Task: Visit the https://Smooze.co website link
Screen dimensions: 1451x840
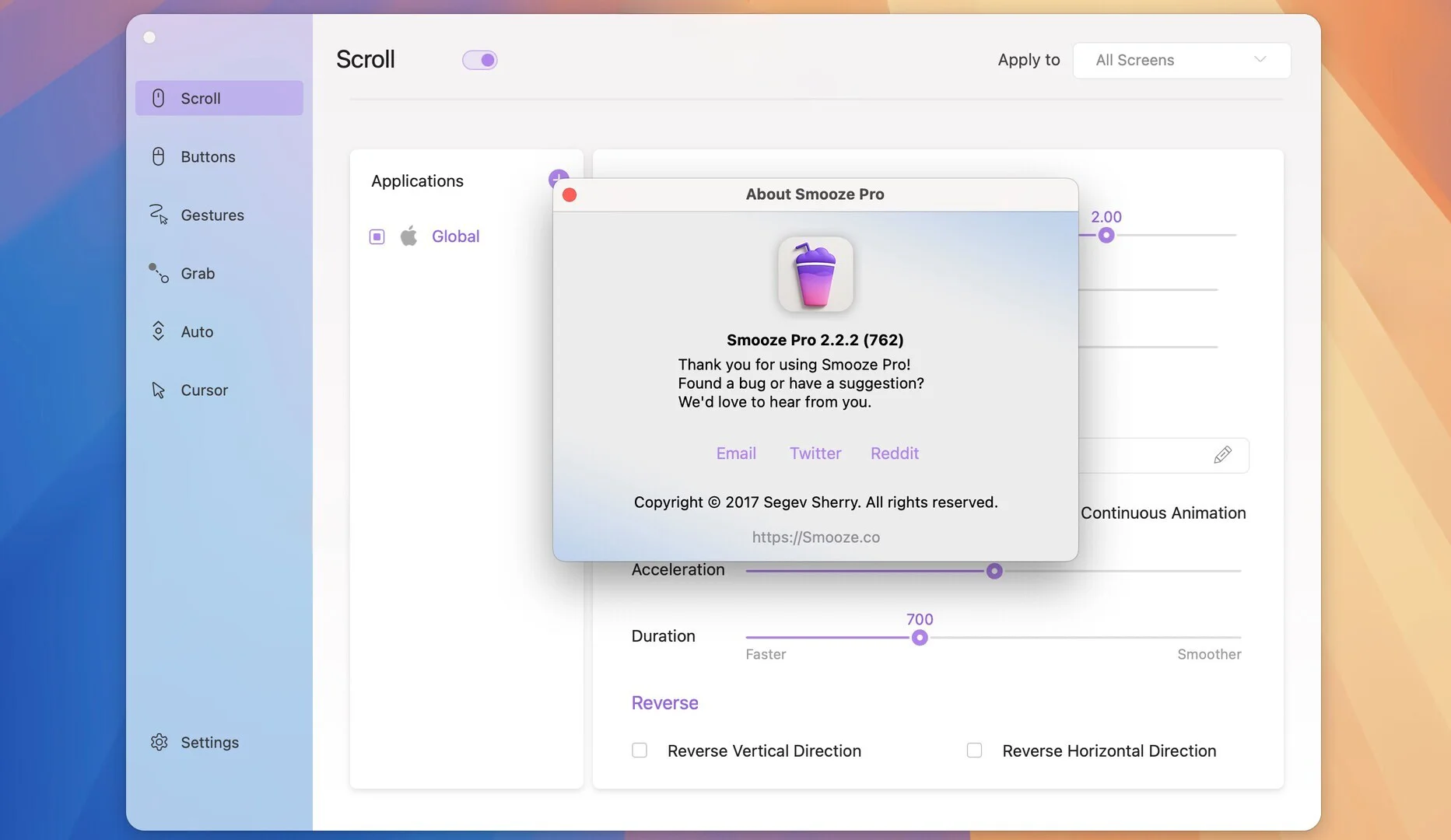Action: (x=815, y=537)
